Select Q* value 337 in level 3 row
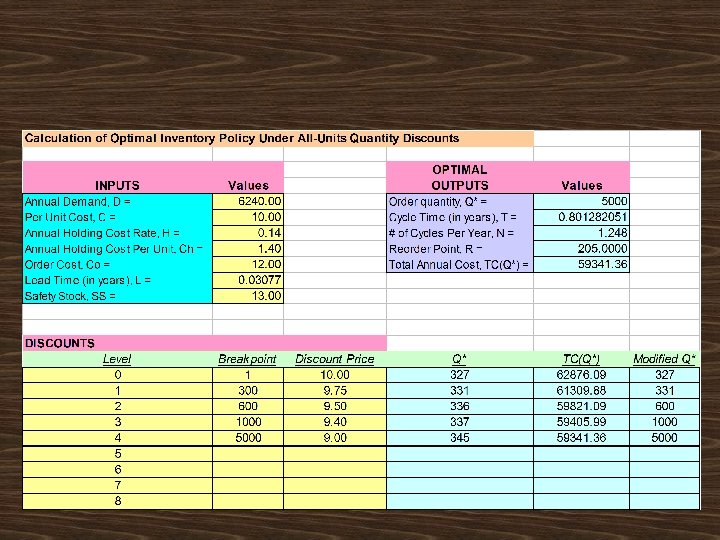This screenshot has width=720, height=540. 460,422
